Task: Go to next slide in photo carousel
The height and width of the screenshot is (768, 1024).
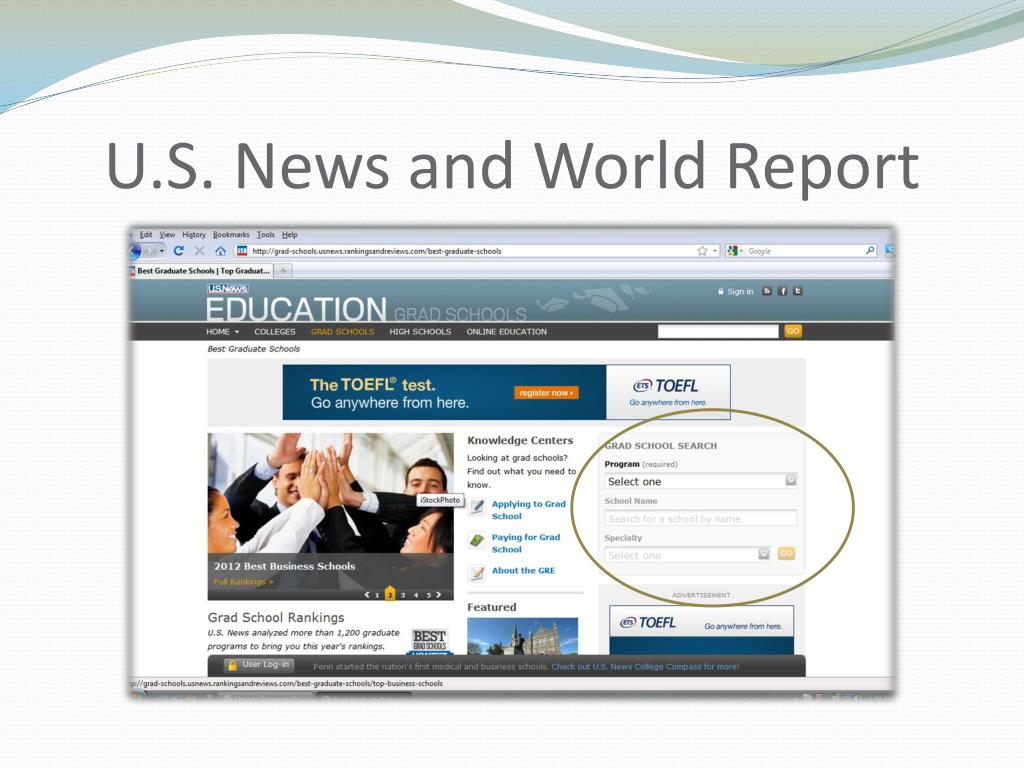Action: coord(438,594)
